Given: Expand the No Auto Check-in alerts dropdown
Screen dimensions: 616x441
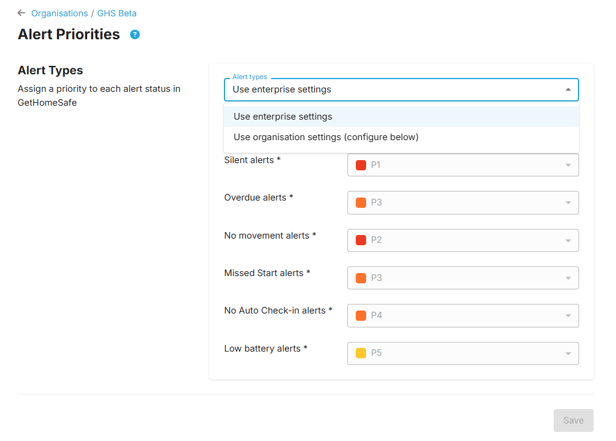Looking at the screenshot, I should [x=463, y=316].
